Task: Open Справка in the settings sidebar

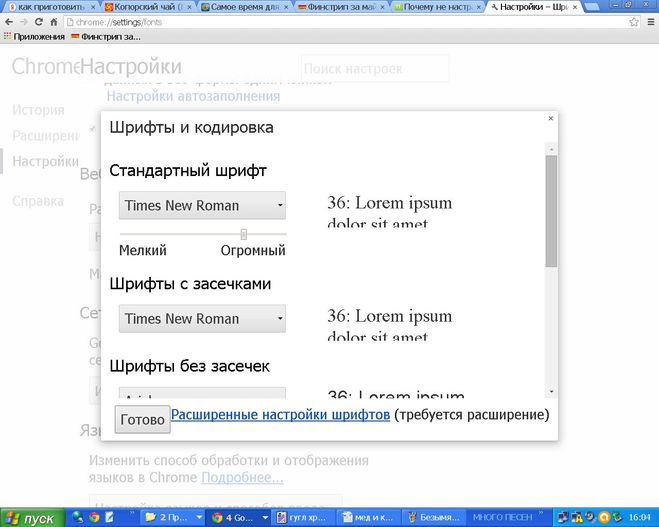Action: (38, 201)
